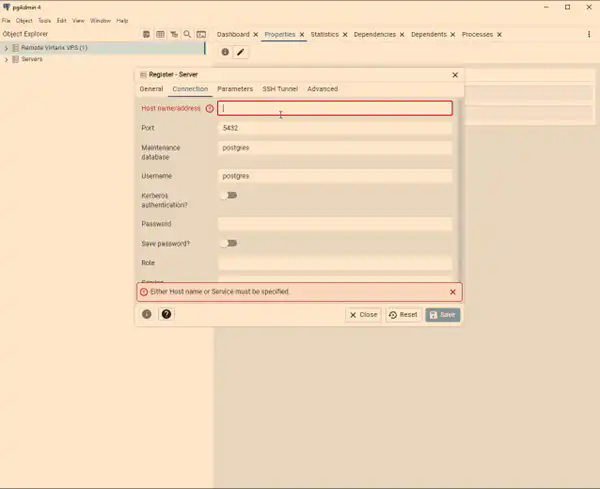The width and height of the screenshot is (600, 489).
Task: Open the Query Tool icon in Object Explorer
Action: coord(146,34)
